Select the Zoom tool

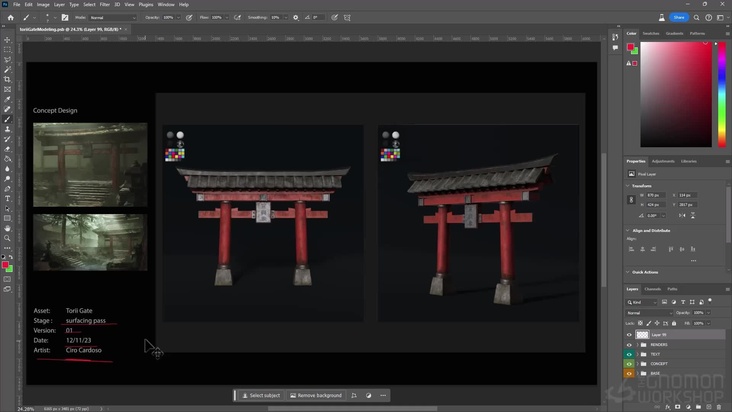click(7, 238)
